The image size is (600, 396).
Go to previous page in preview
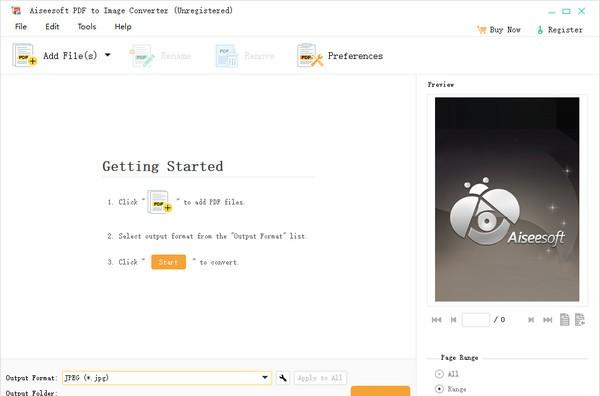453,319
